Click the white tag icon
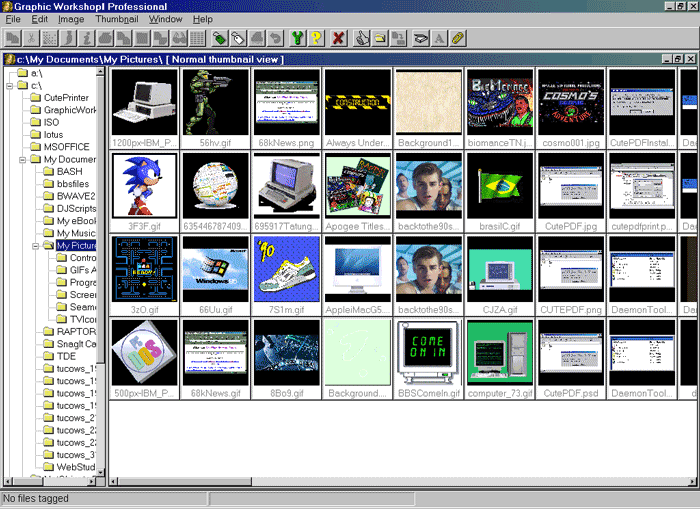 pyautogui.click(x=238, y=38)
